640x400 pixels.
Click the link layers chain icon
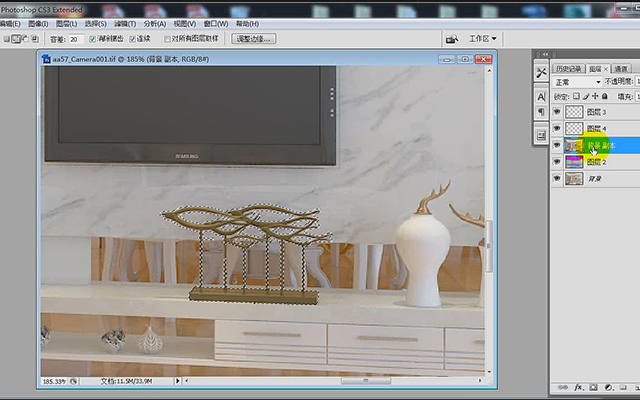tap(563, 387)
